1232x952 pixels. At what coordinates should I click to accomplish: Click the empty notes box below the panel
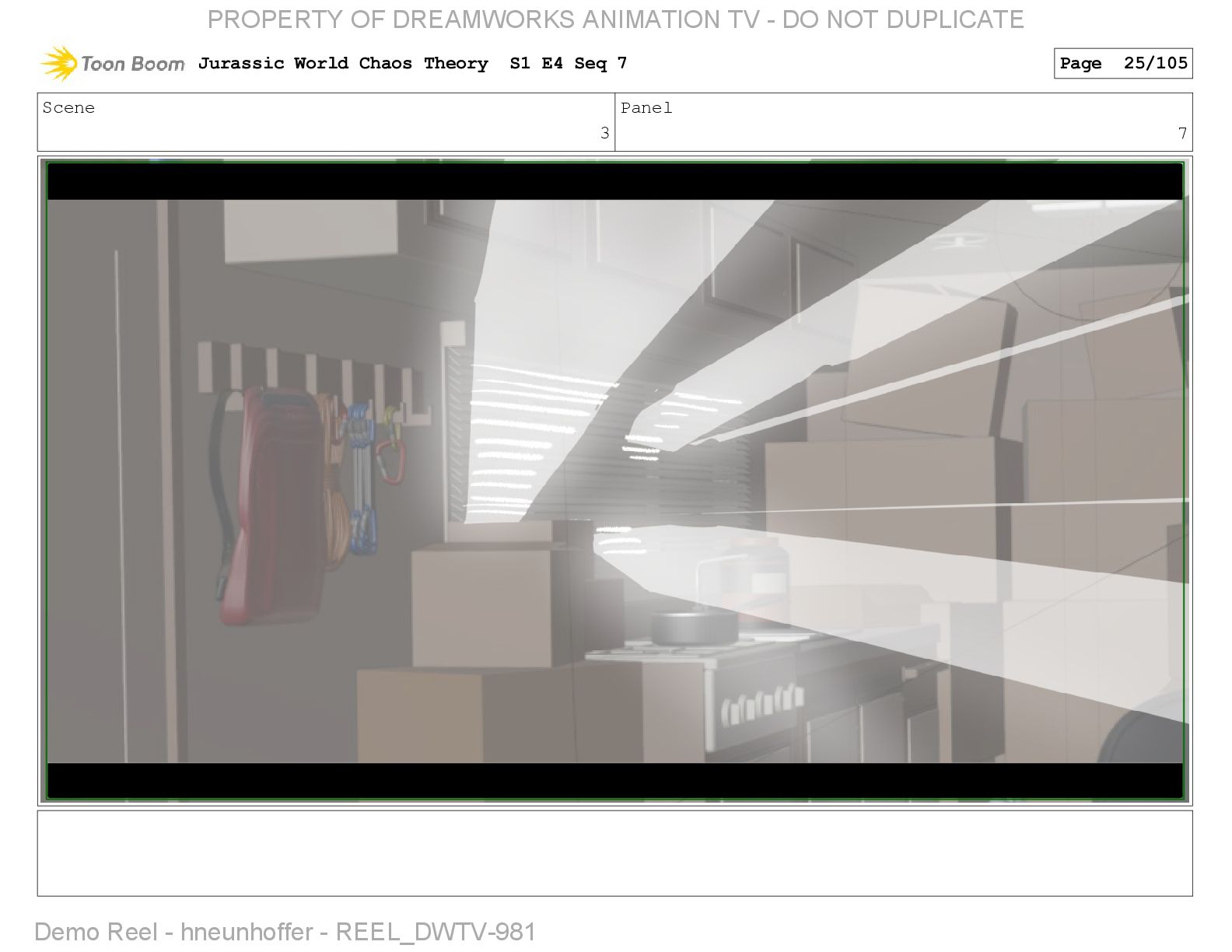pyautogui.click(x=614, y=853)
